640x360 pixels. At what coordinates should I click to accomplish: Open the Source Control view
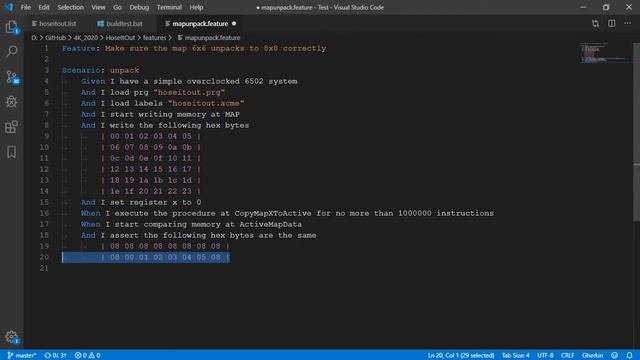click(11, 77)
